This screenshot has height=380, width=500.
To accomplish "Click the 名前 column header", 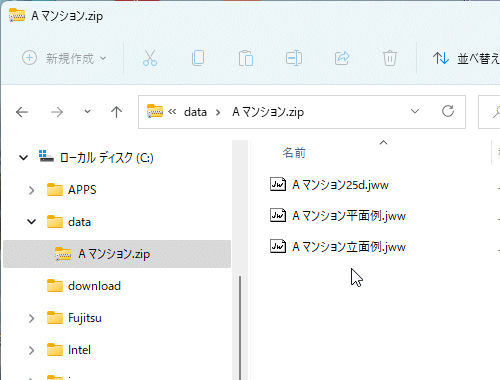I will [x=294, y=153].
